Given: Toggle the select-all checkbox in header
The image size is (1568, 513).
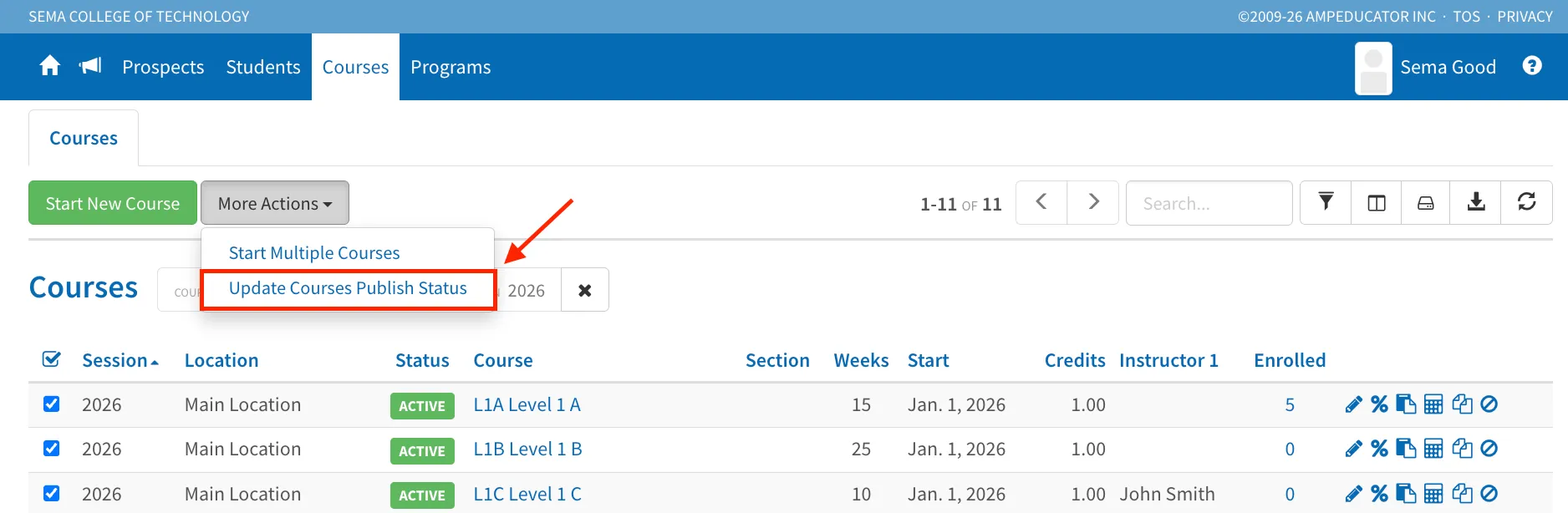Looking at the screenshot, I should click(51, 359).
